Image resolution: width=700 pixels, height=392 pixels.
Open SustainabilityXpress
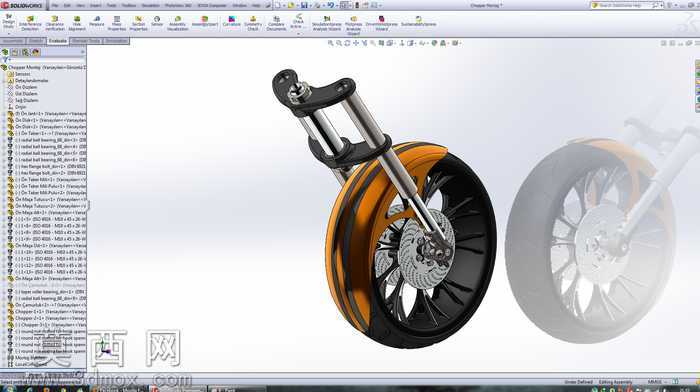pos(418,21)
